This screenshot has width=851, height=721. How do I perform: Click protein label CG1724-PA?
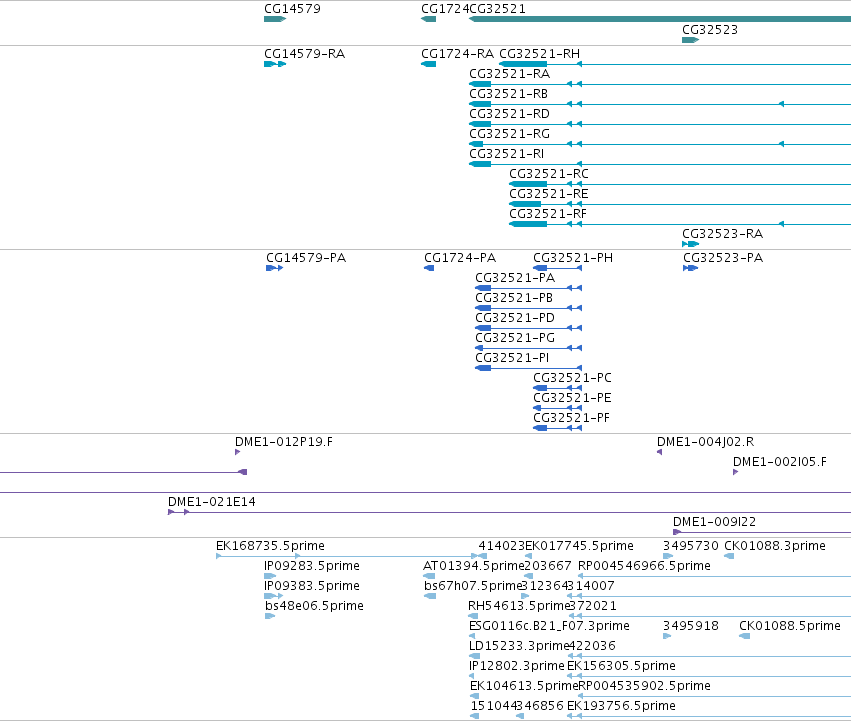click(460, 258)
